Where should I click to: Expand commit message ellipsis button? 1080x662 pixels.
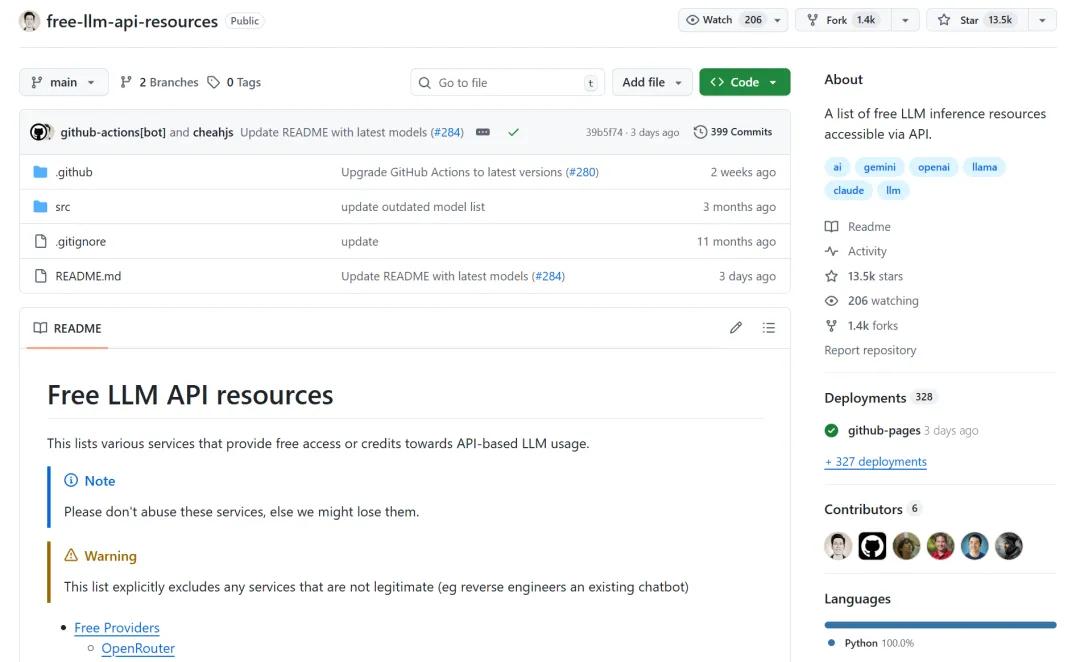(x=483, y=132)
